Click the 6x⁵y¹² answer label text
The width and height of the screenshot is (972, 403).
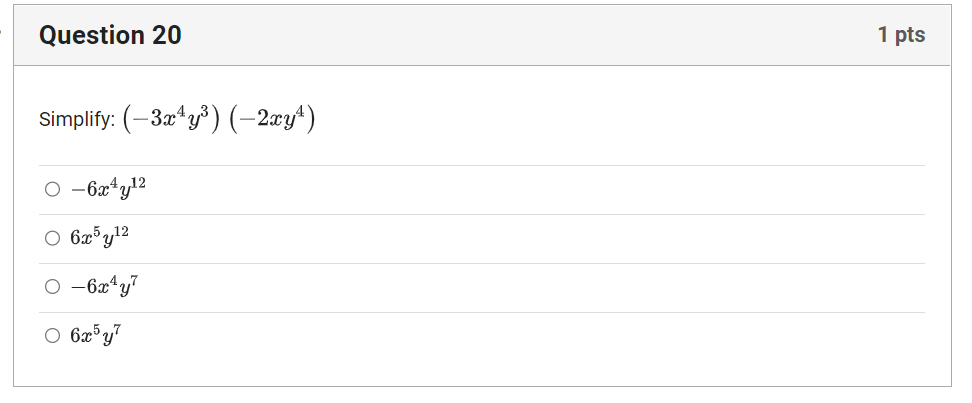(99, 237)
